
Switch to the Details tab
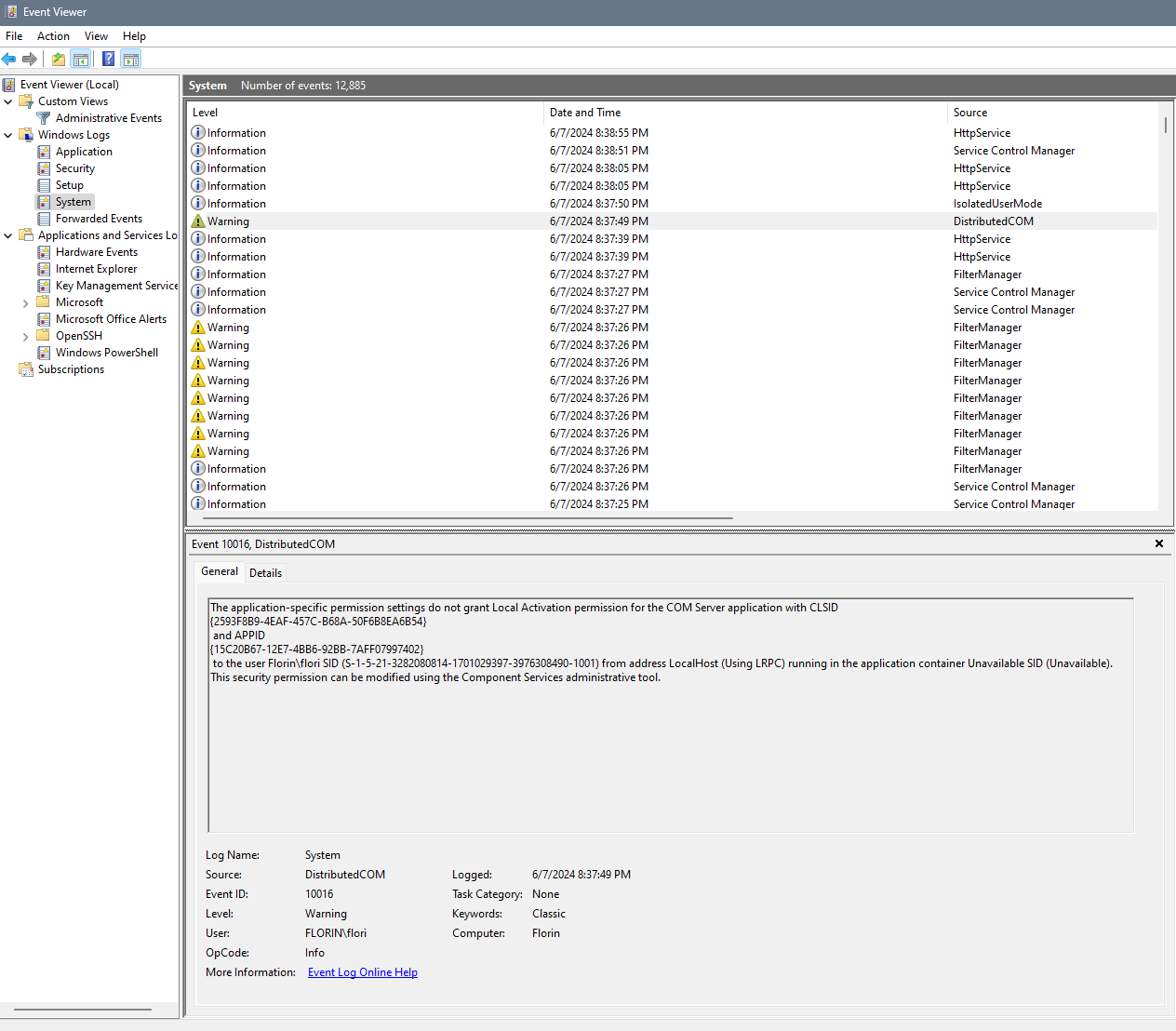tap(265, 573)
